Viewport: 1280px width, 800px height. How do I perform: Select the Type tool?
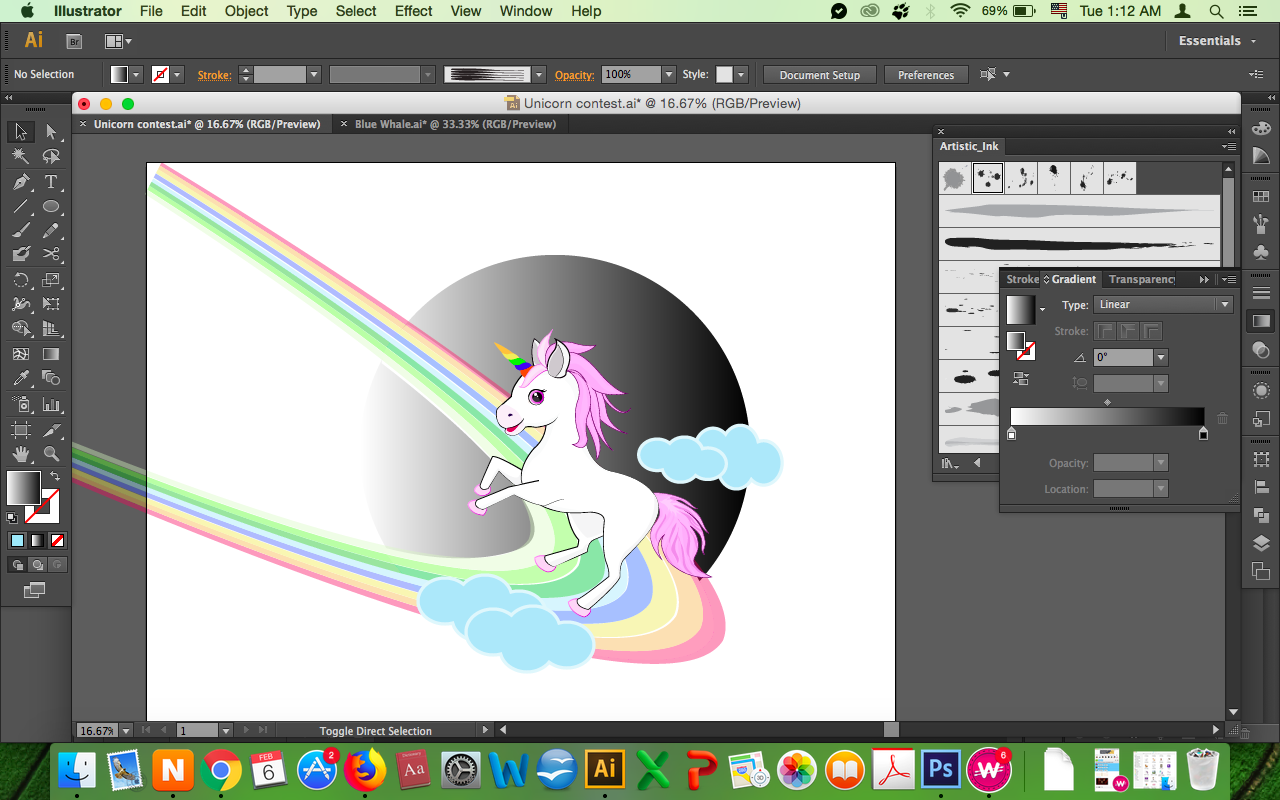(51, 182)
